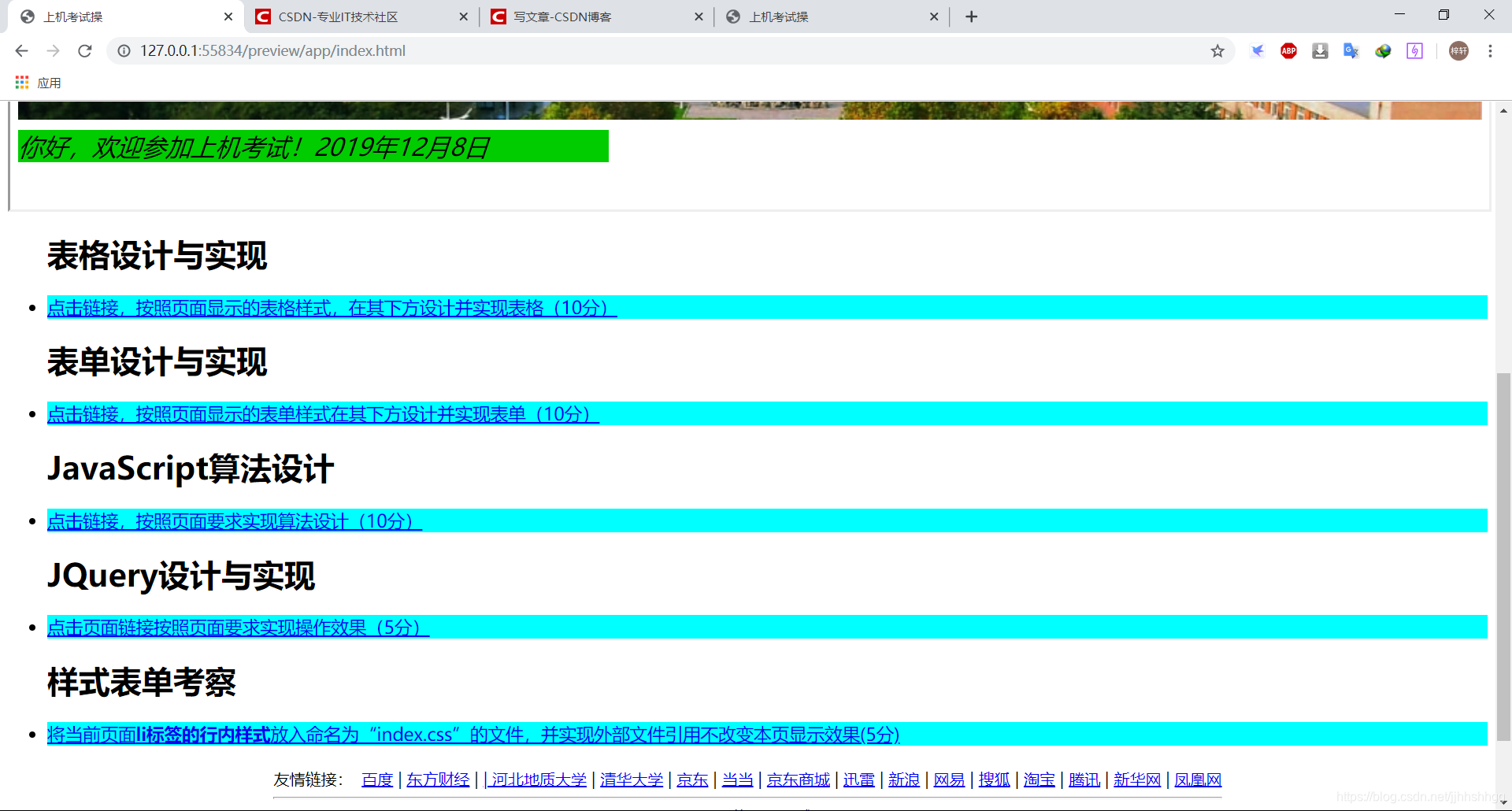Screen dimensions: 1512x811
Task: Click the address bar URL field
Action: click(x=551, y=51)
